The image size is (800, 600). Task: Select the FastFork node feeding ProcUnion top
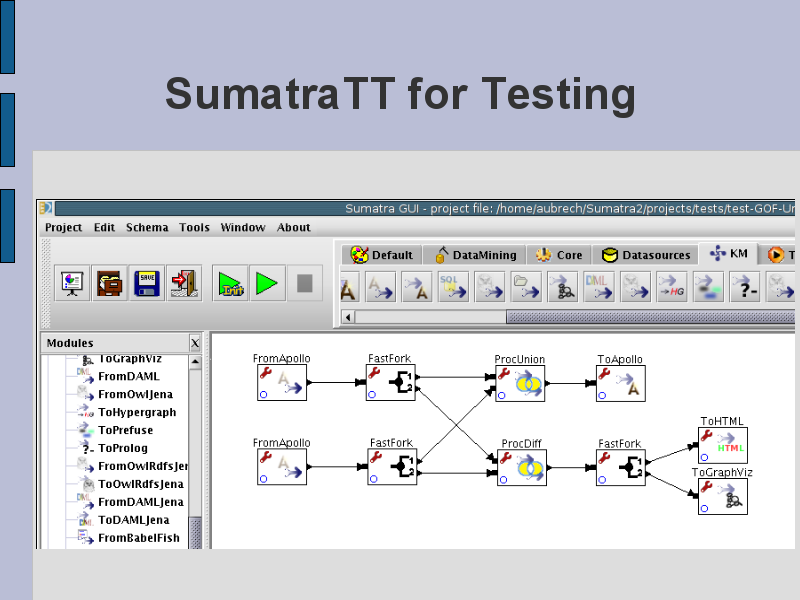391,382
